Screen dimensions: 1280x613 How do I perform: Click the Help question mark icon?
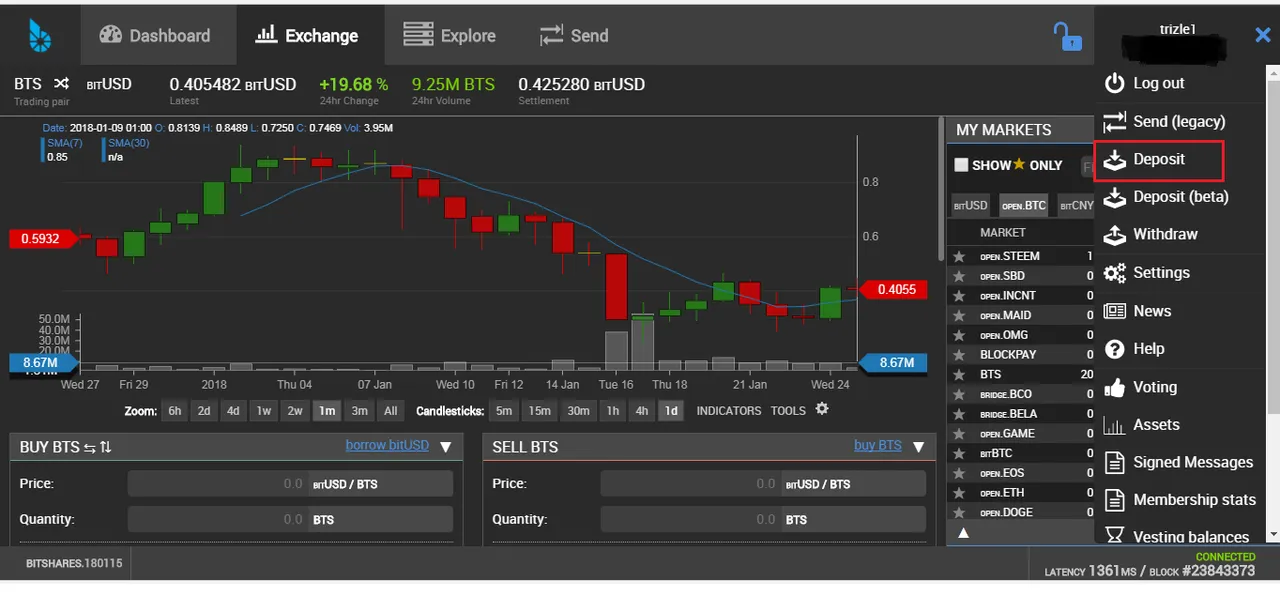pyautogui.click(x=1114, y=349)
